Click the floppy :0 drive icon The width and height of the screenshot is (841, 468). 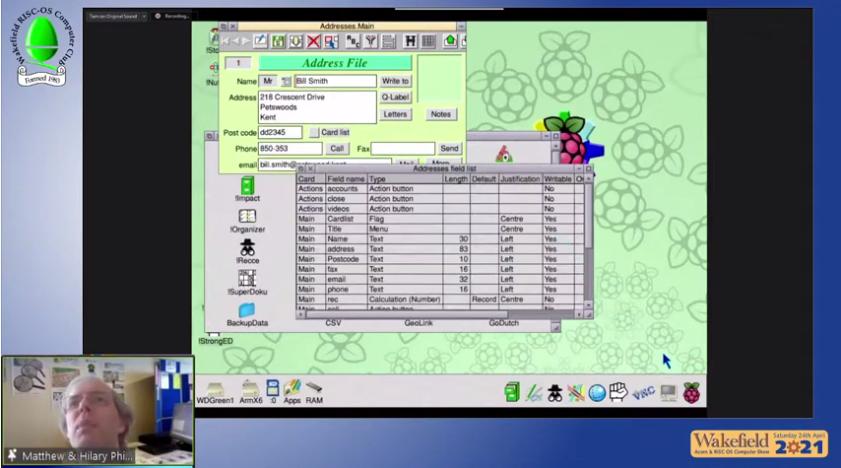[x=272, y=392]
